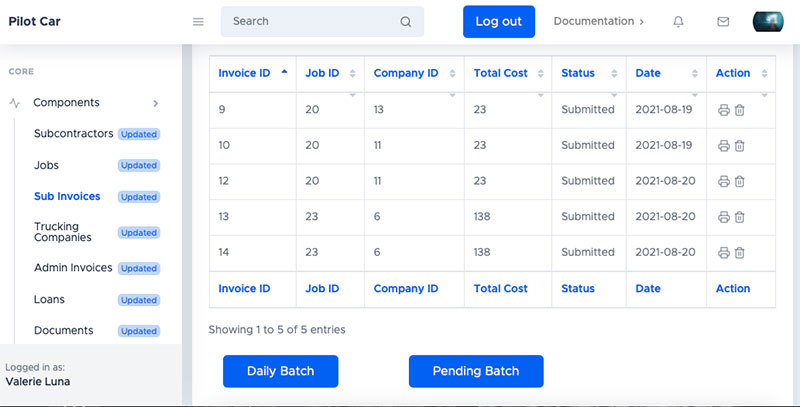This screenshot has width=800, height=407.
Task: Open the mail envelope icon
Action: (x=723, y=22)
